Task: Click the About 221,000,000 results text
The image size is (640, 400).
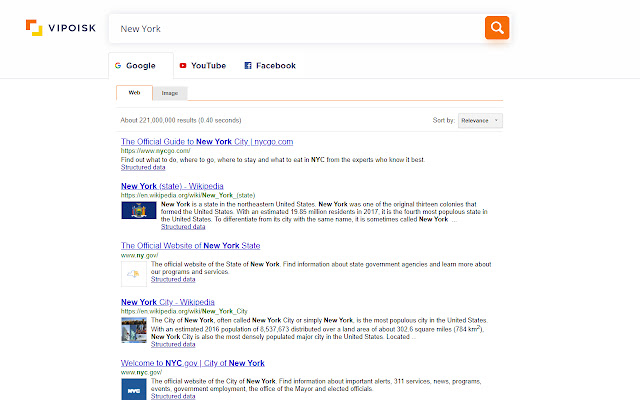Action: coord(181,120)
